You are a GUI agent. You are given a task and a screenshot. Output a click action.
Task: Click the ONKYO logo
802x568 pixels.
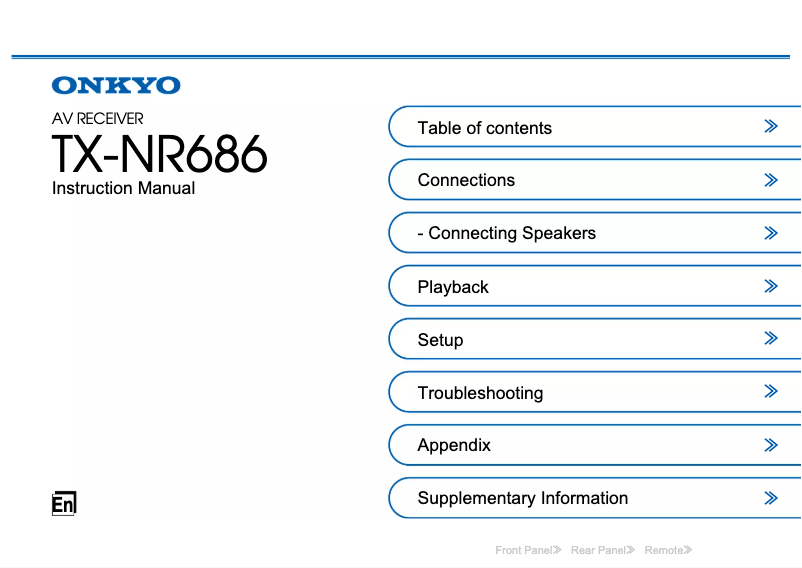click(116, 86)
